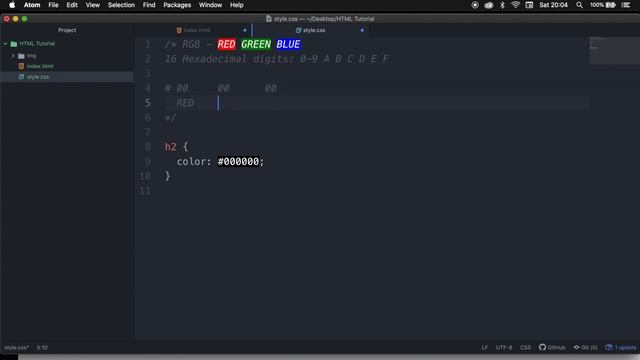Viewport: 640px width, 360px height.
Task: Click style.css* file name in status bar
Action: (x=16, y=348)
